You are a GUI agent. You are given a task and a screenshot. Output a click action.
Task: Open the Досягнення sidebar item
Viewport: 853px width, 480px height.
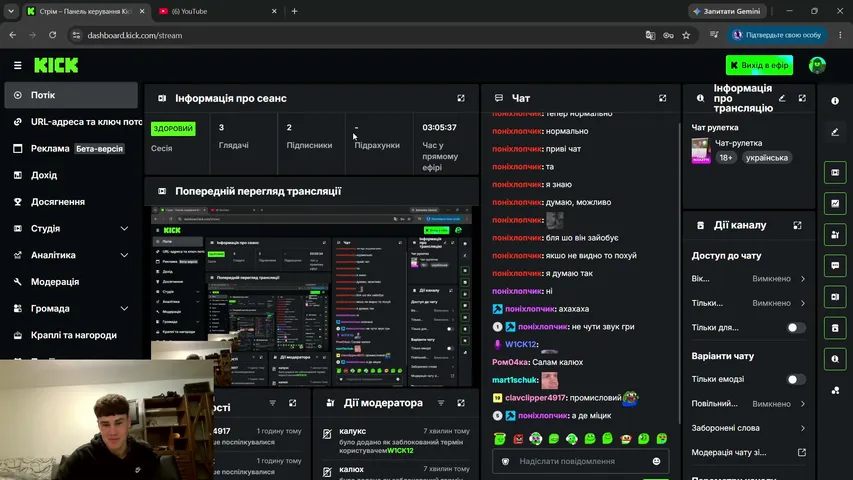[x=71, y=202]
